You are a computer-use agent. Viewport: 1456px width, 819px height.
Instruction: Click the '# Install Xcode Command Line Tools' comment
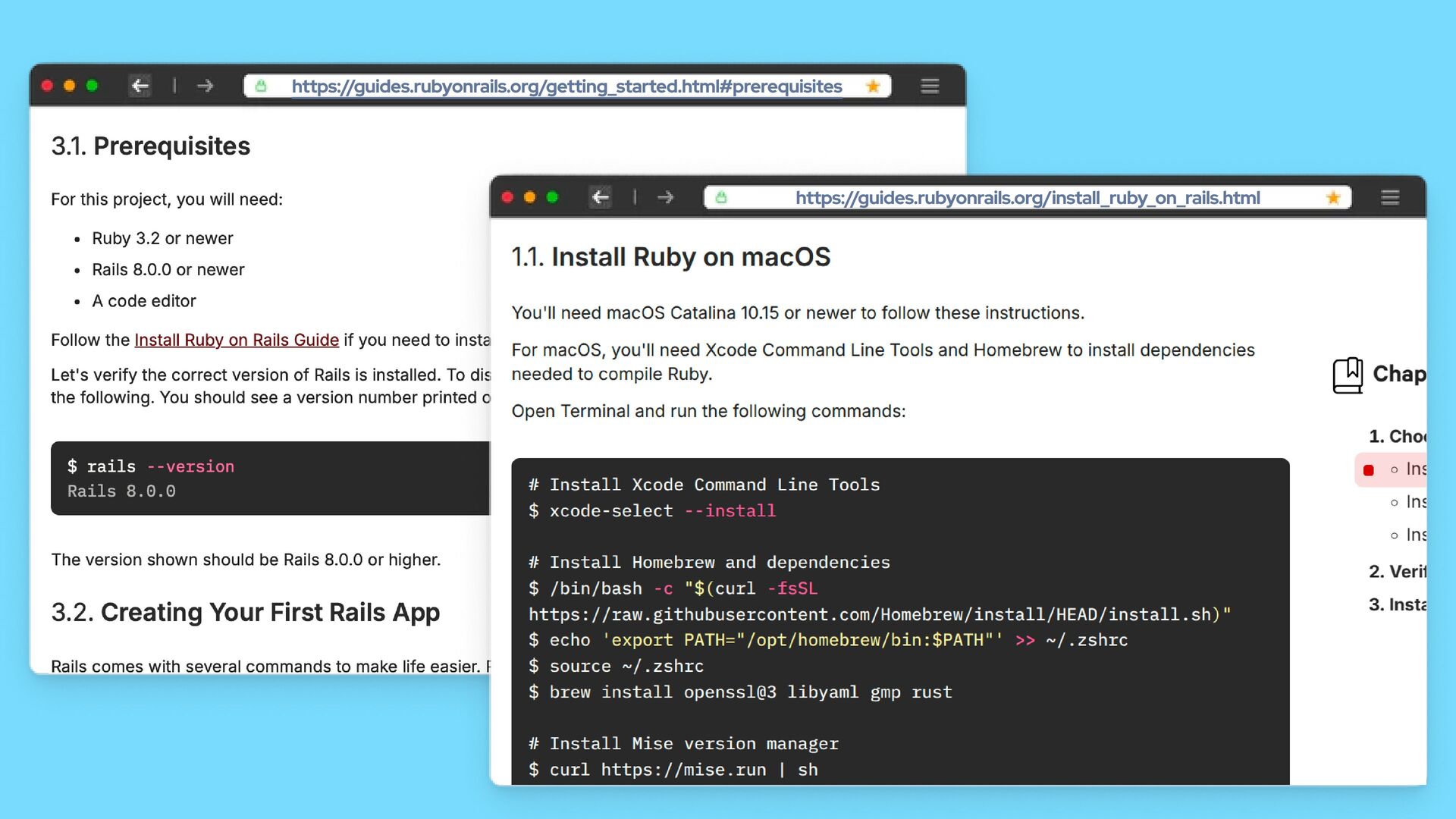point(704,485)
